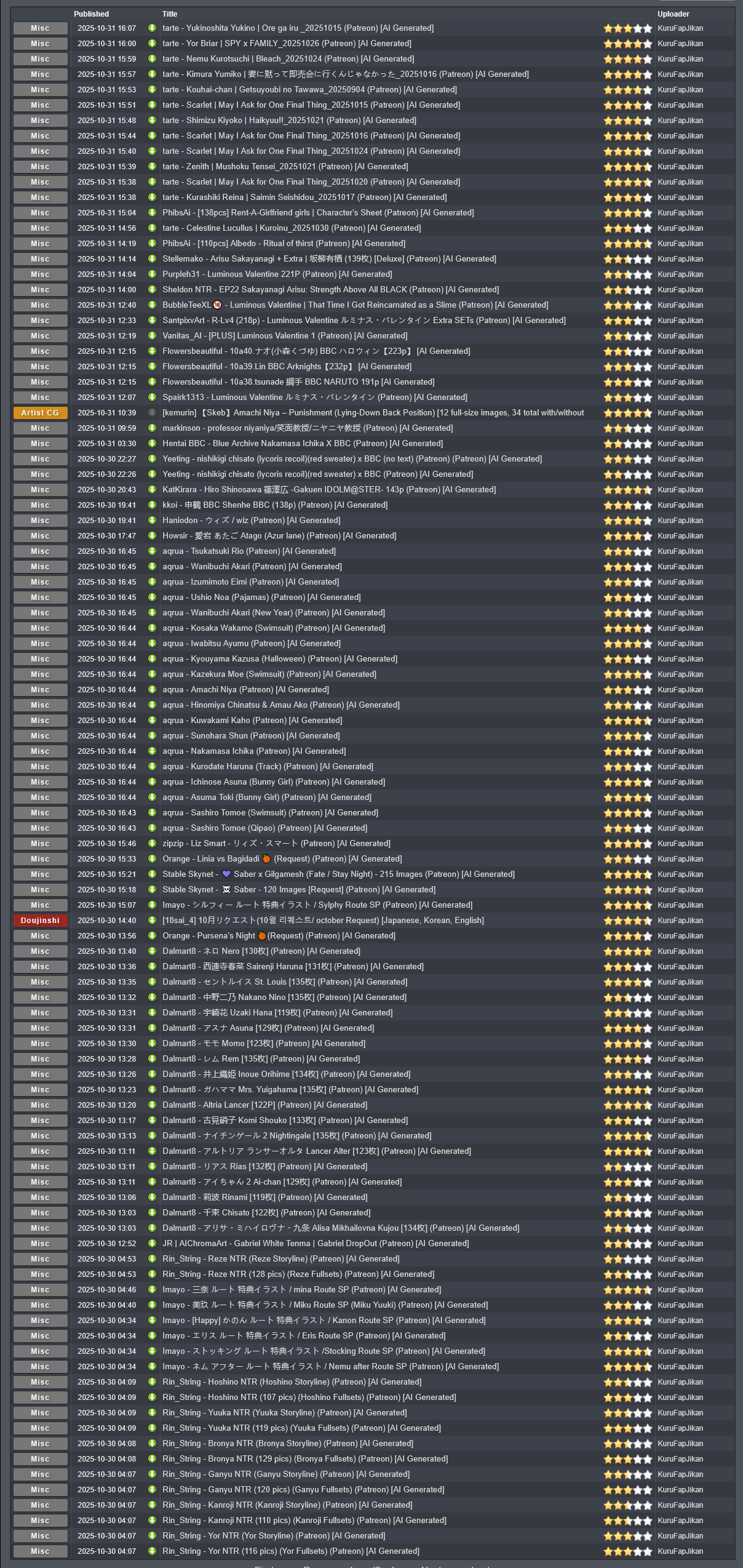Click the download icon for Haniodon wiz row

[x=152, y=521]
